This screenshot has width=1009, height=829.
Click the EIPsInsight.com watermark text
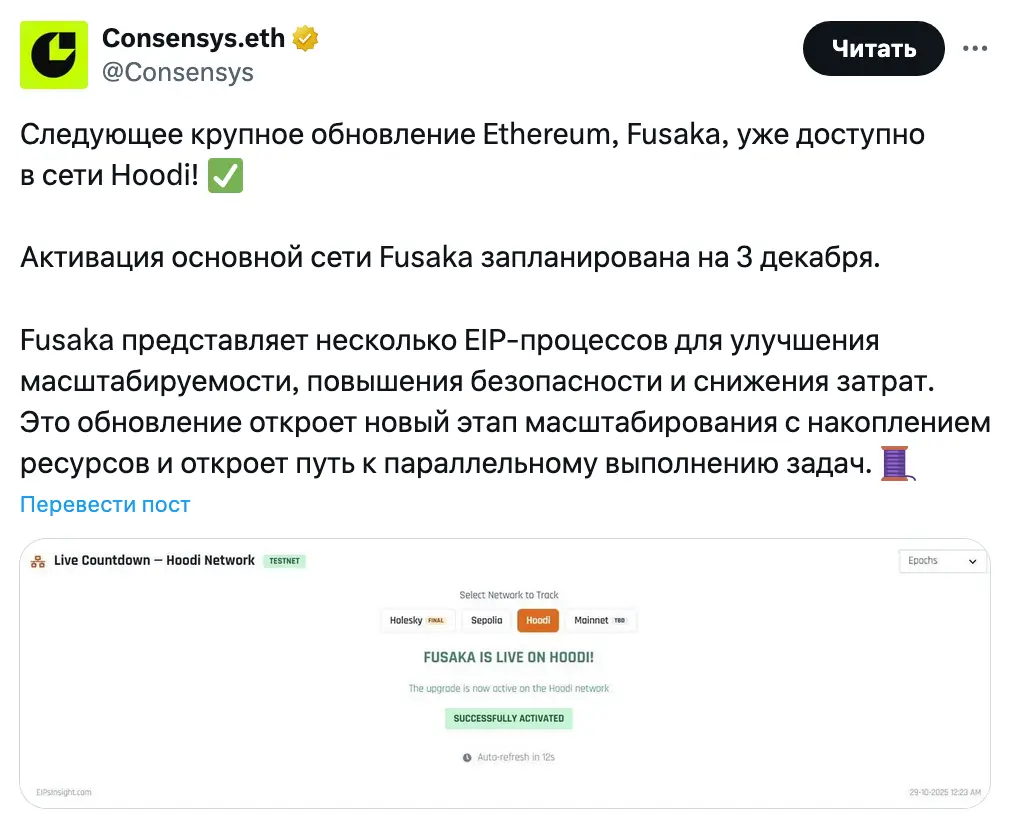pos(63,792)
